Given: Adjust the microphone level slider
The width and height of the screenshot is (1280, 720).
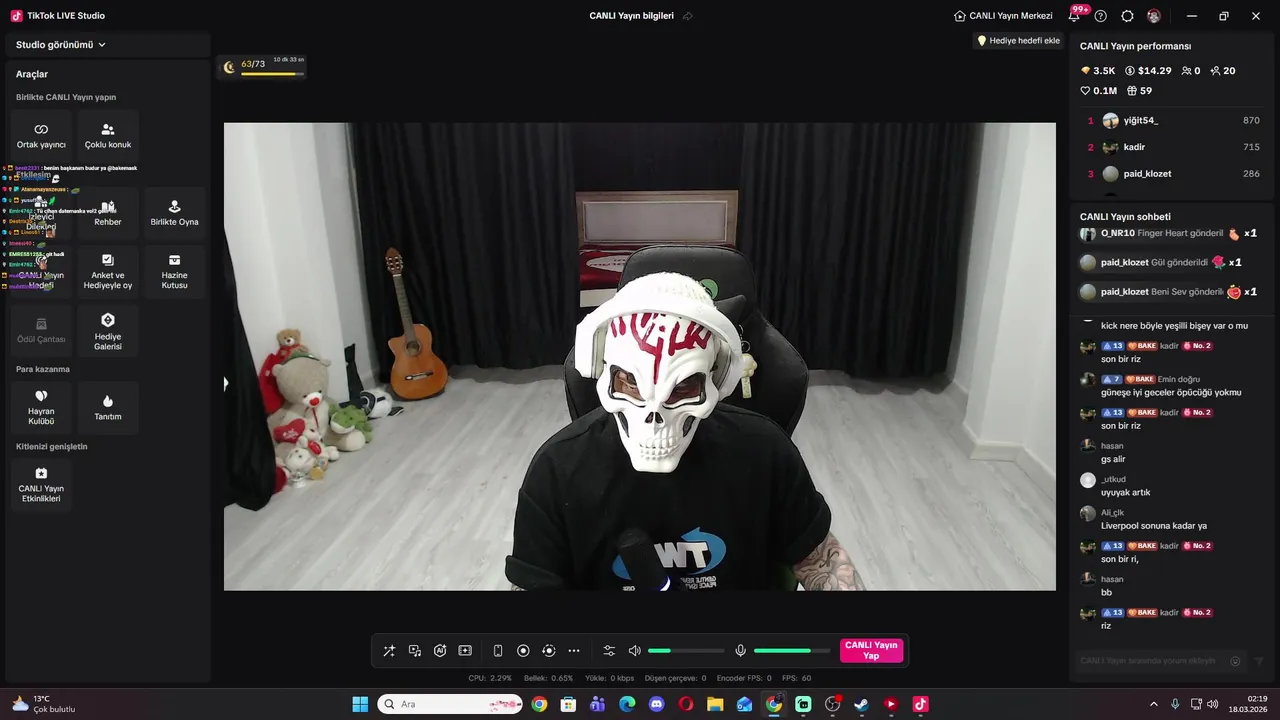Looking at the screenshot, I should pyautogui.click(x=792, y=651).
